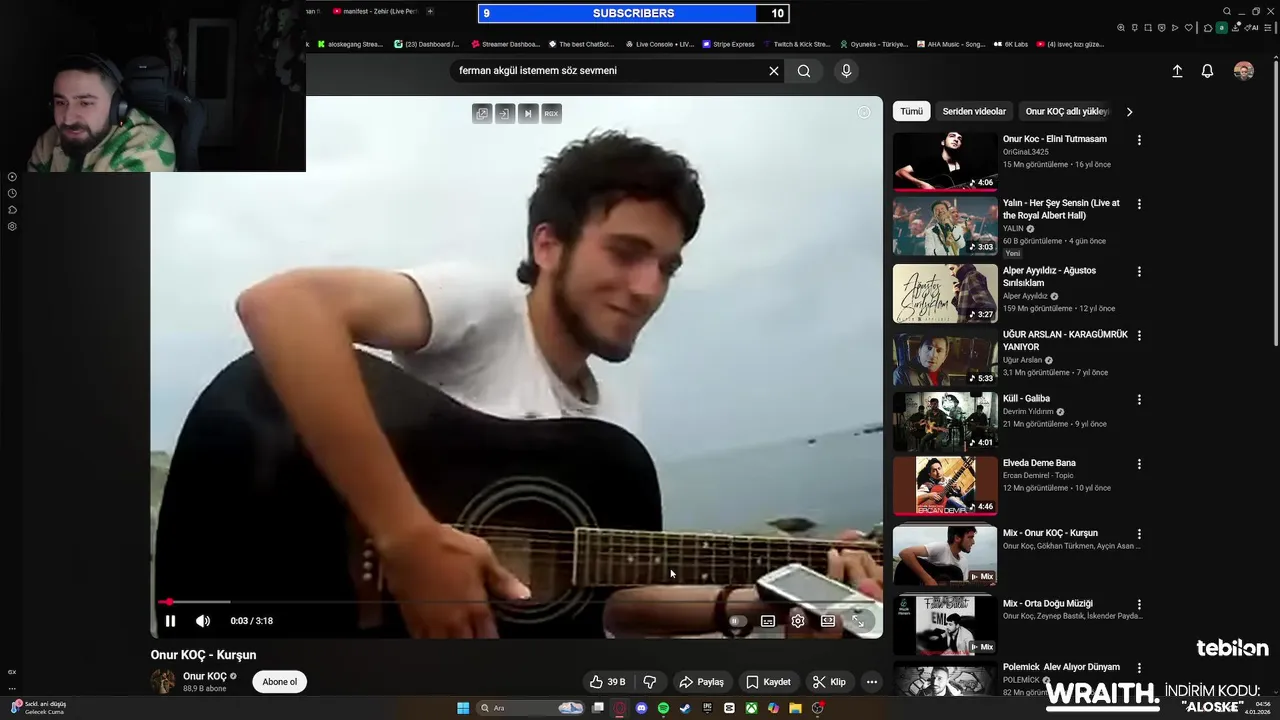1280x720 pixels.
Task: Open the account avatar menu
Action: coord(1244,71)
